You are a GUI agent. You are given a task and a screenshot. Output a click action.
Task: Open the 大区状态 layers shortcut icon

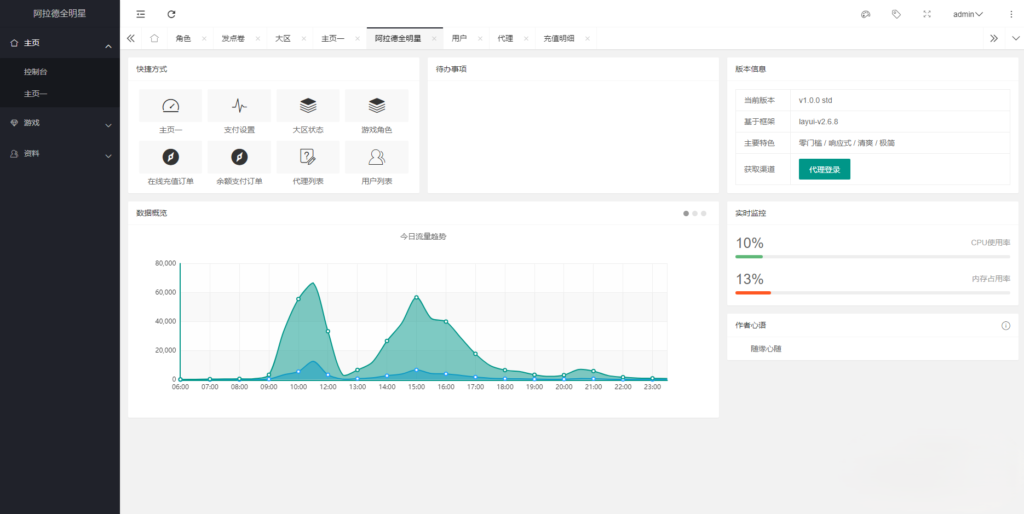pyautogui.click(x=308, y=105)
